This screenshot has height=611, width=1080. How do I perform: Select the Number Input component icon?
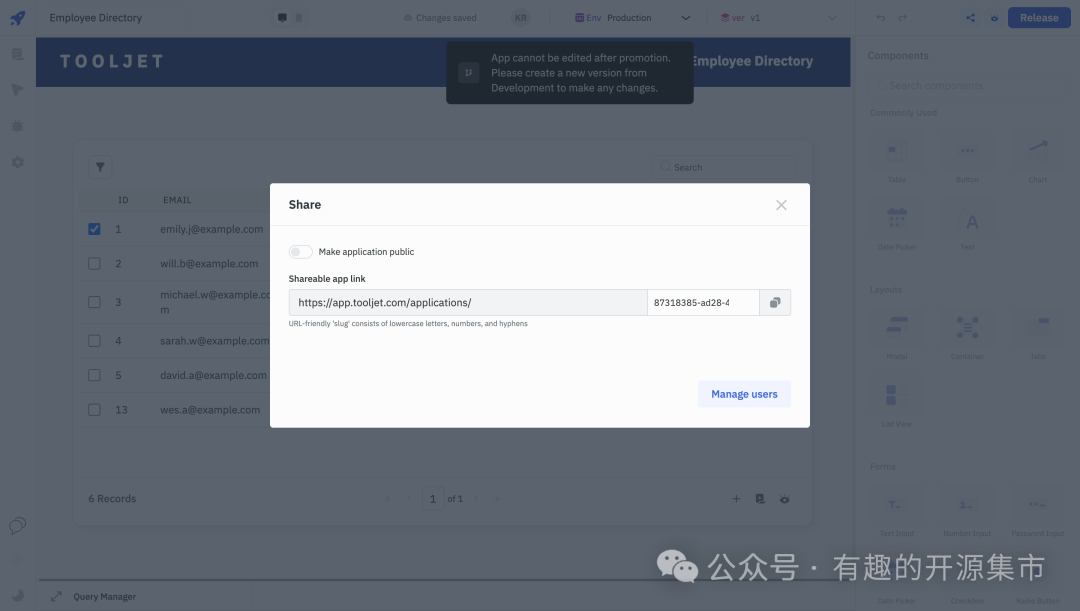967,505
